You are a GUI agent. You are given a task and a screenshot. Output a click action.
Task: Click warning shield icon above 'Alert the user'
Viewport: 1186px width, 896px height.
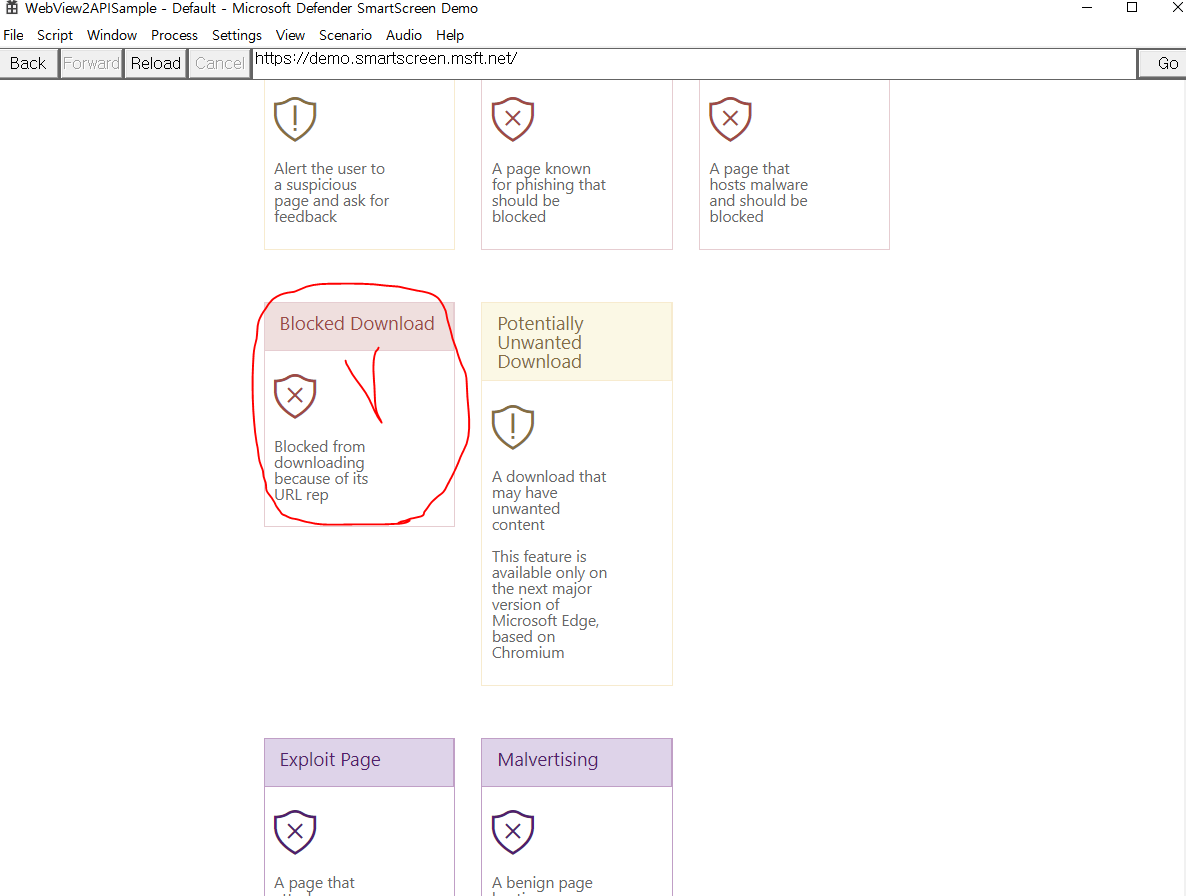(295, 119)
